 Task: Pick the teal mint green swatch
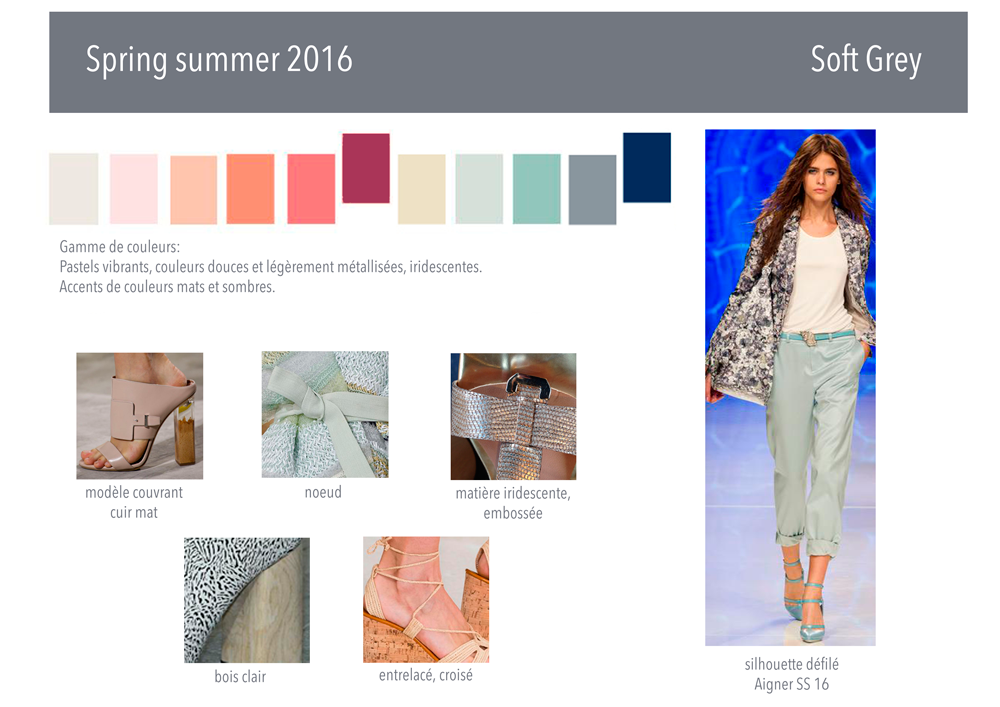[x=536, y=189]
